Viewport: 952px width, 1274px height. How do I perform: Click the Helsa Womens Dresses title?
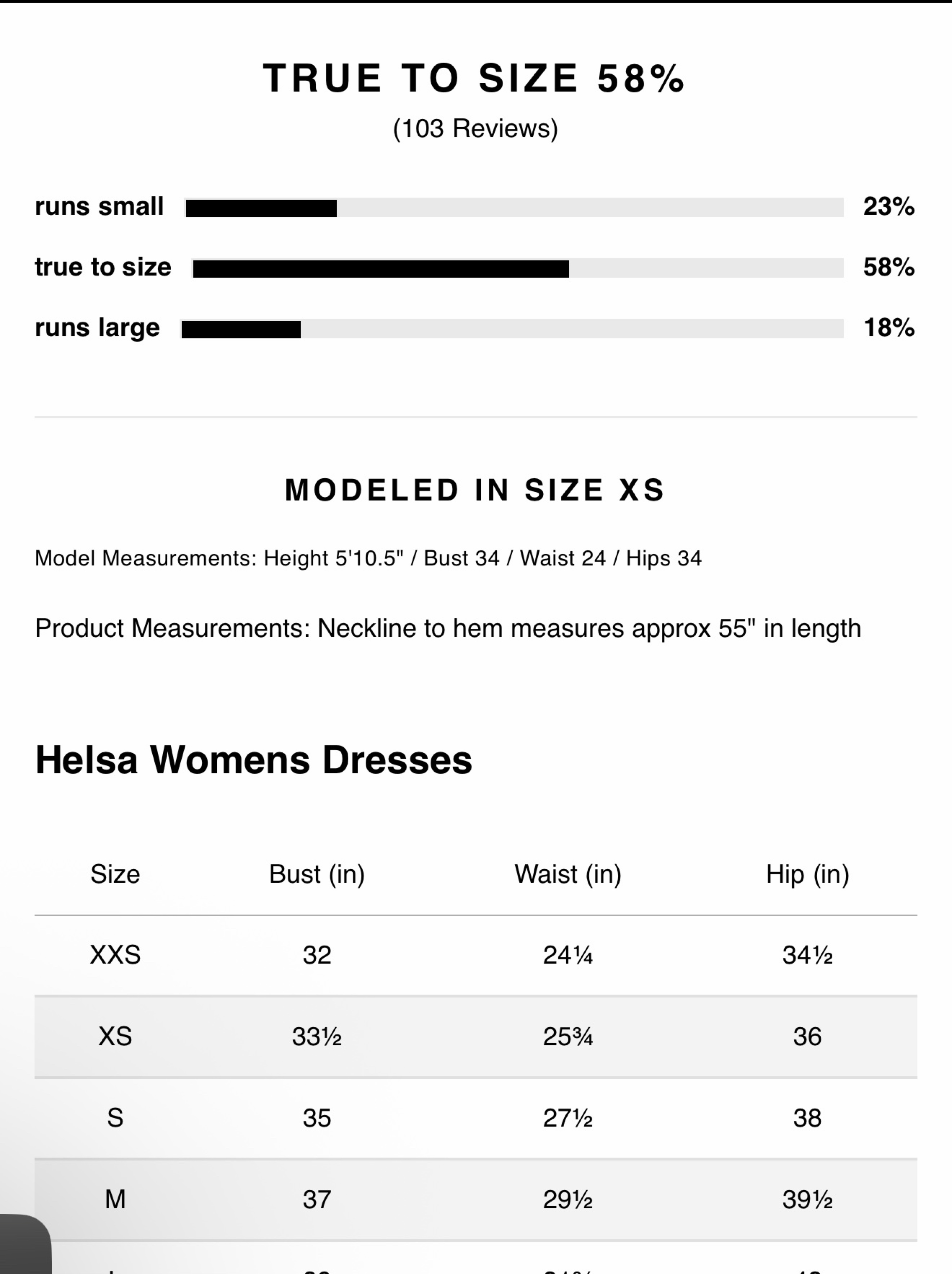pyautogui.click(x=253, y=760)
